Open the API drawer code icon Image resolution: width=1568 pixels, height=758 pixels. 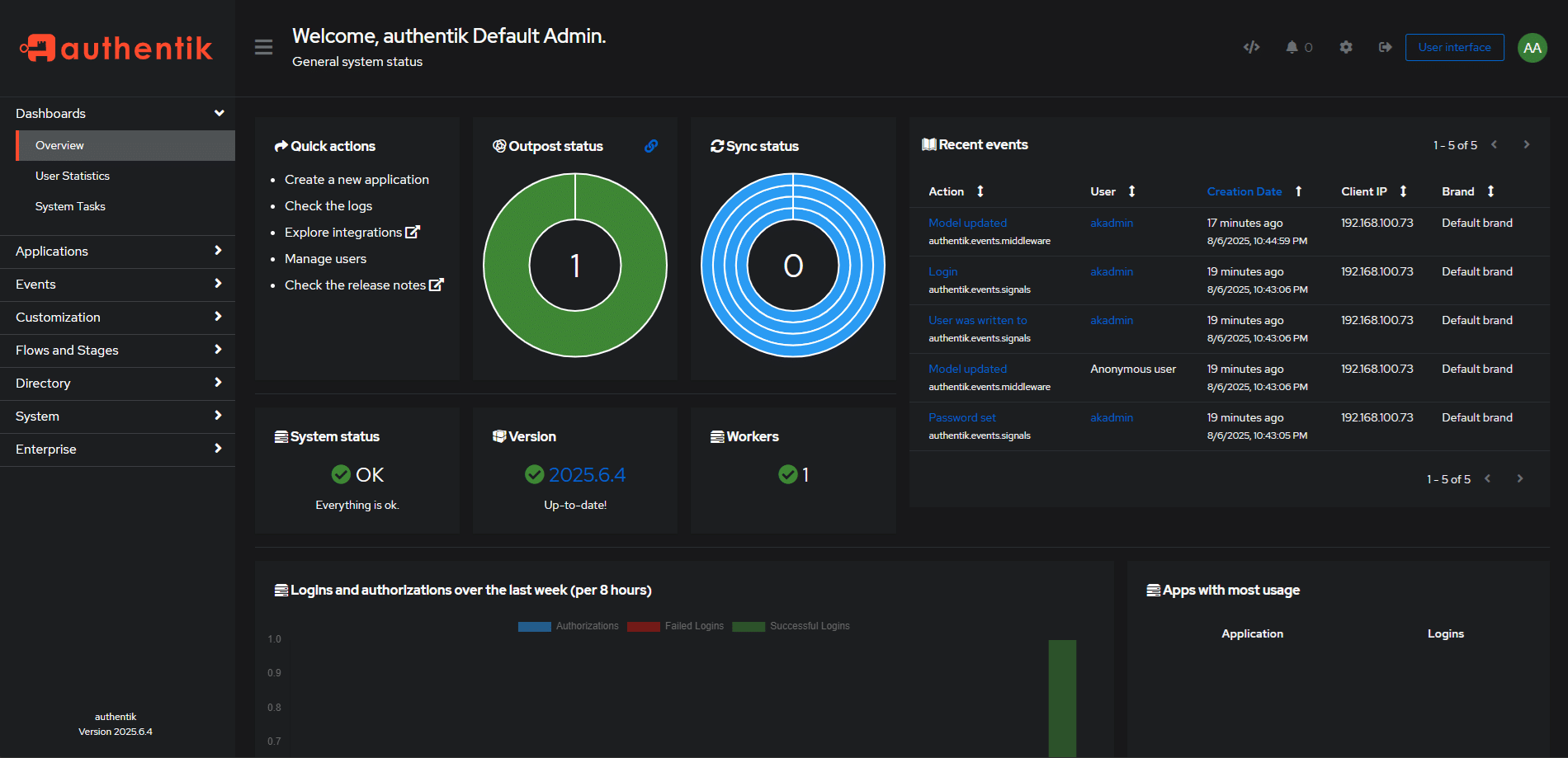[x=1251, y=47]
